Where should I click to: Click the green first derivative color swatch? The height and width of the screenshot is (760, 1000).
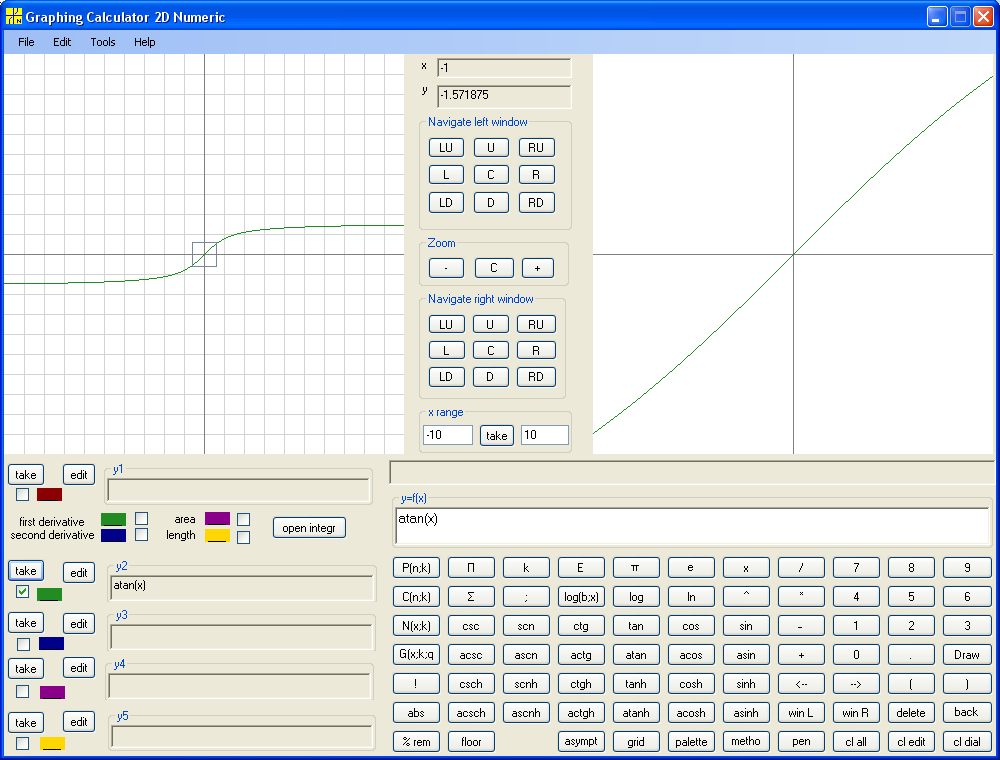pyautogui.click(x=114, y=519)
